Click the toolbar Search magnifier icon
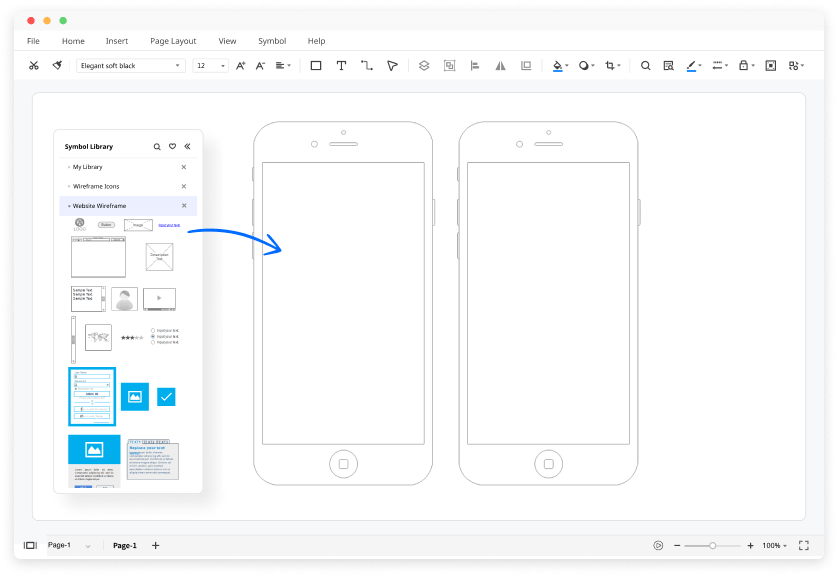This screenshot has height=576, width=838. [x=646, y=65]
